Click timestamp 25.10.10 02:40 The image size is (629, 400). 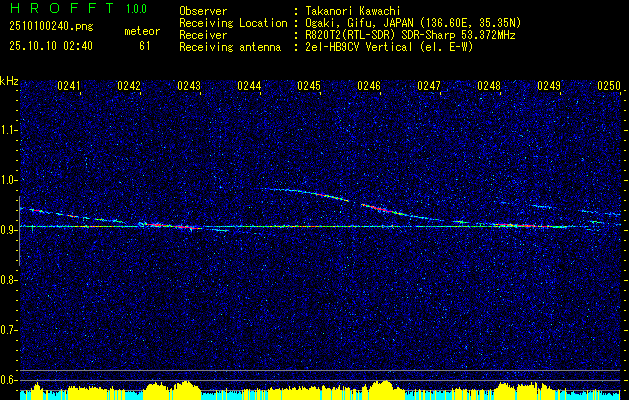(x=51, y=46)
